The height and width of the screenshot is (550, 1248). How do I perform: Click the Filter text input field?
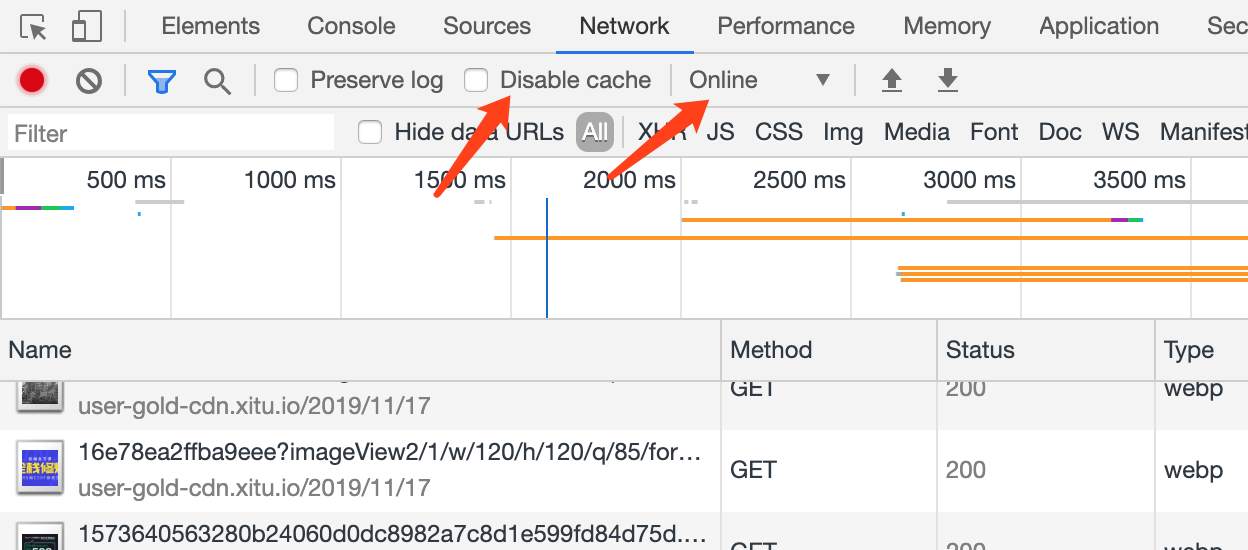(170, 133)
